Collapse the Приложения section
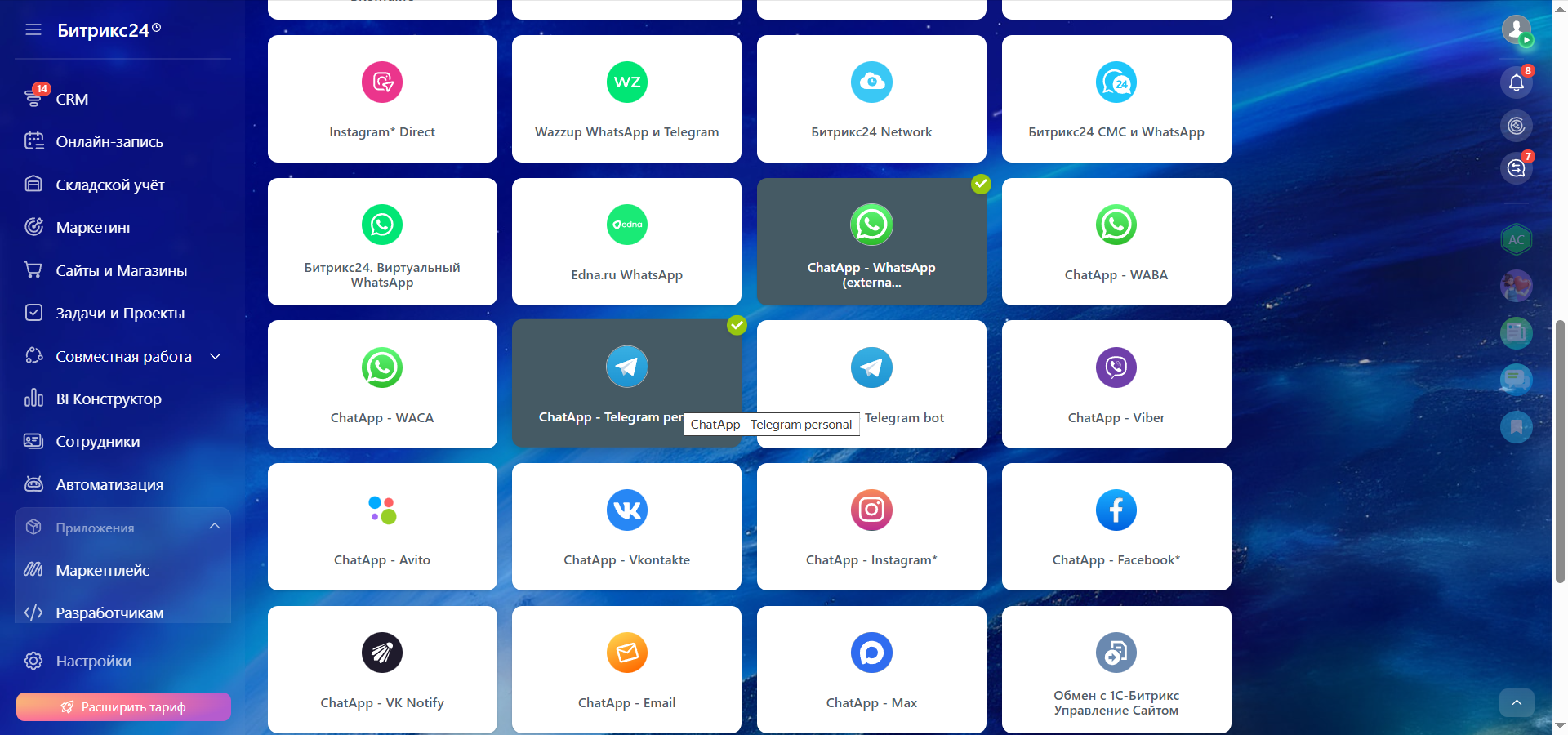The image size is (1568, 735). 215,527
